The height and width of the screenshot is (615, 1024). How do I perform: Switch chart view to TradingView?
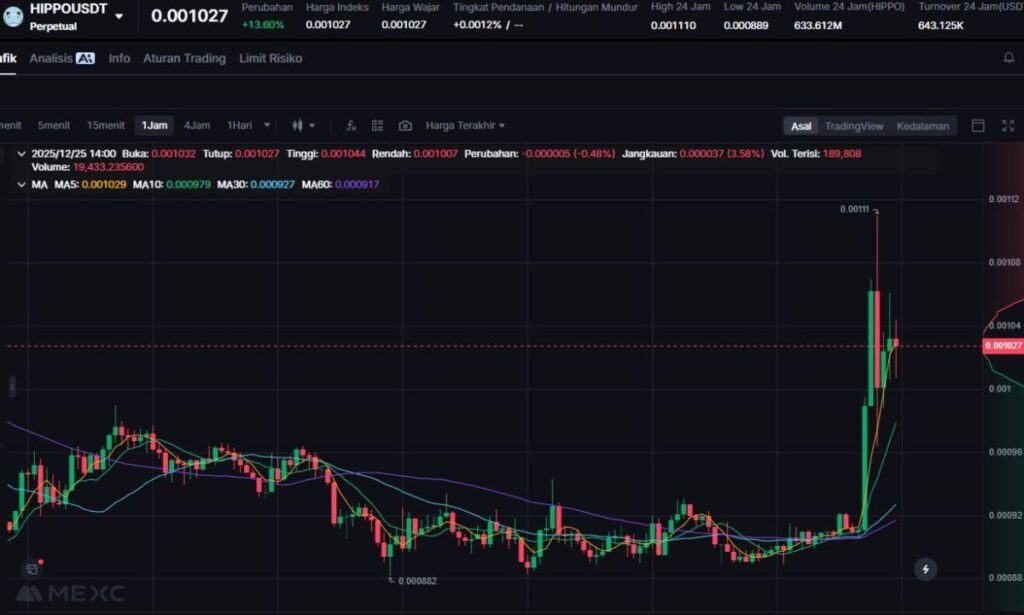point(853,126)
